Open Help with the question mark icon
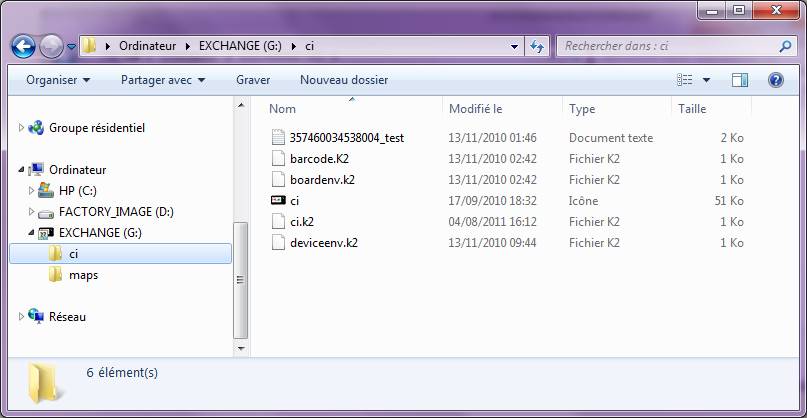The height and width of the screenshot is (418, 807). (x=776, y=80)
